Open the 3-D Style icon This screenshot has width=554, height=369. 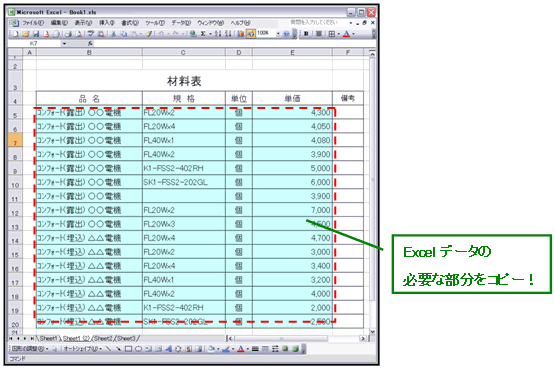295,349
